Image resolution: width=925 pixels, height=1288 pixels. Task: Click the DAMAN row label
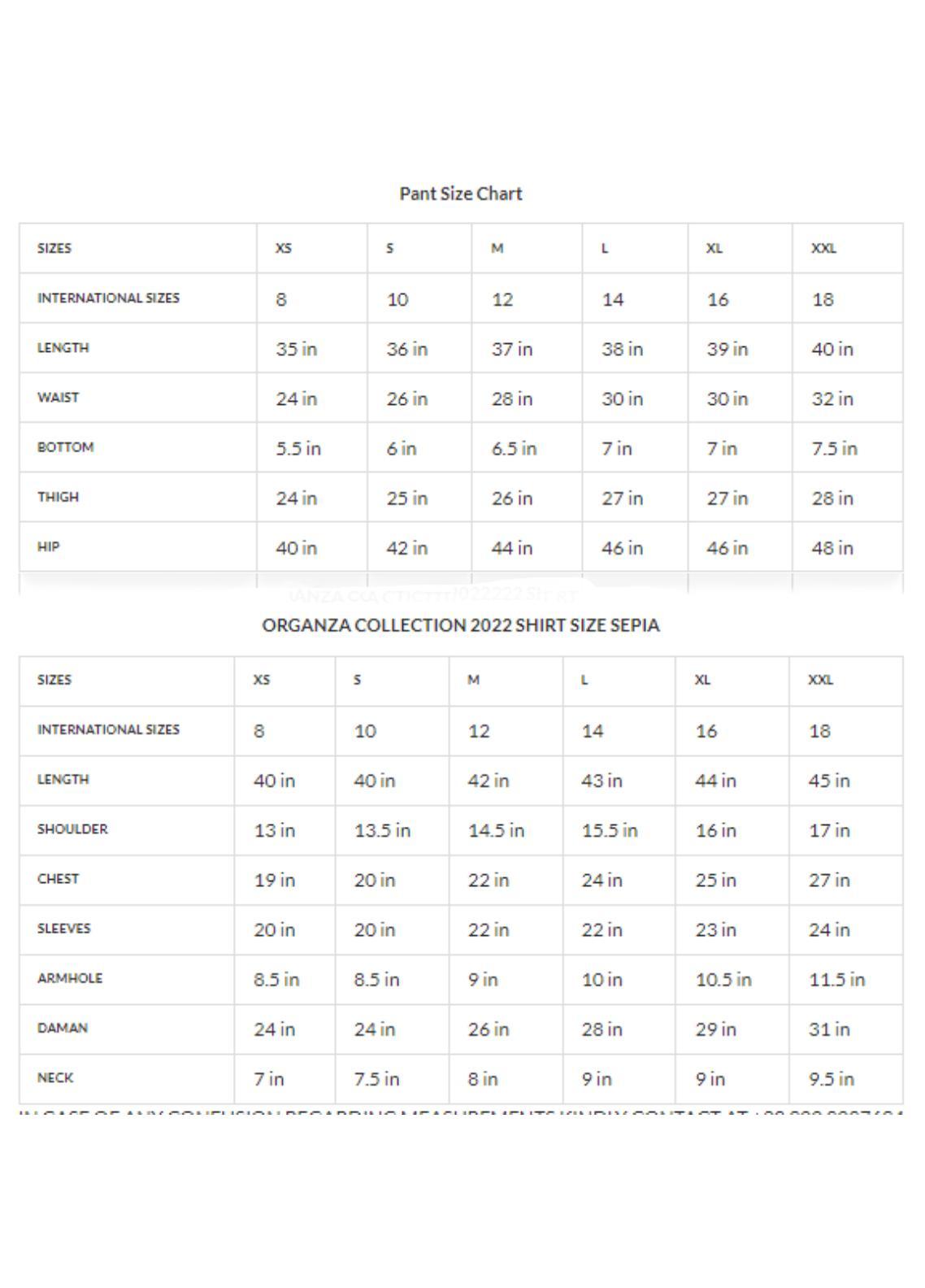coord(62,1028)
